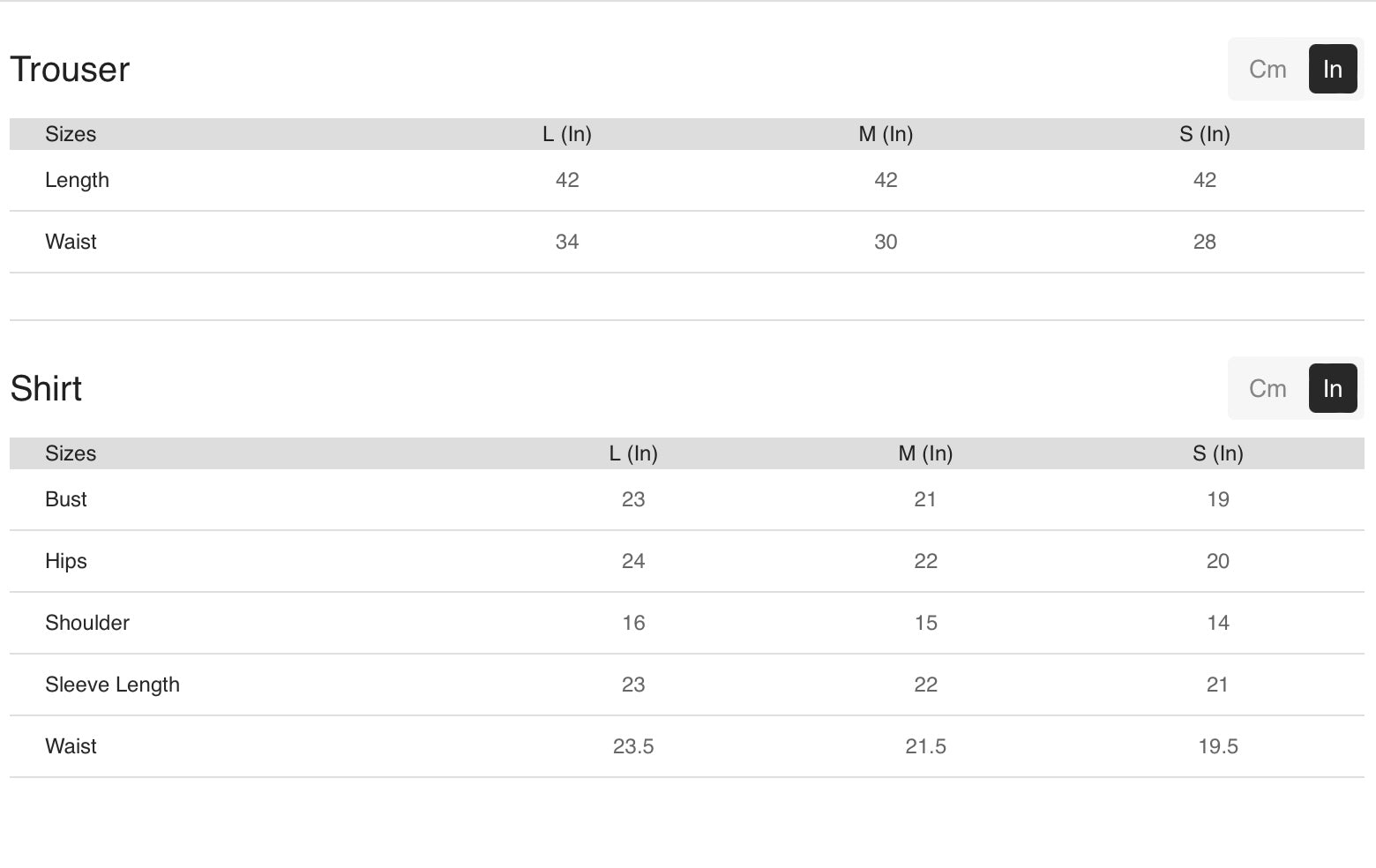
Task: Click the Shirt waist value 23.5
Action: (633, 746)
